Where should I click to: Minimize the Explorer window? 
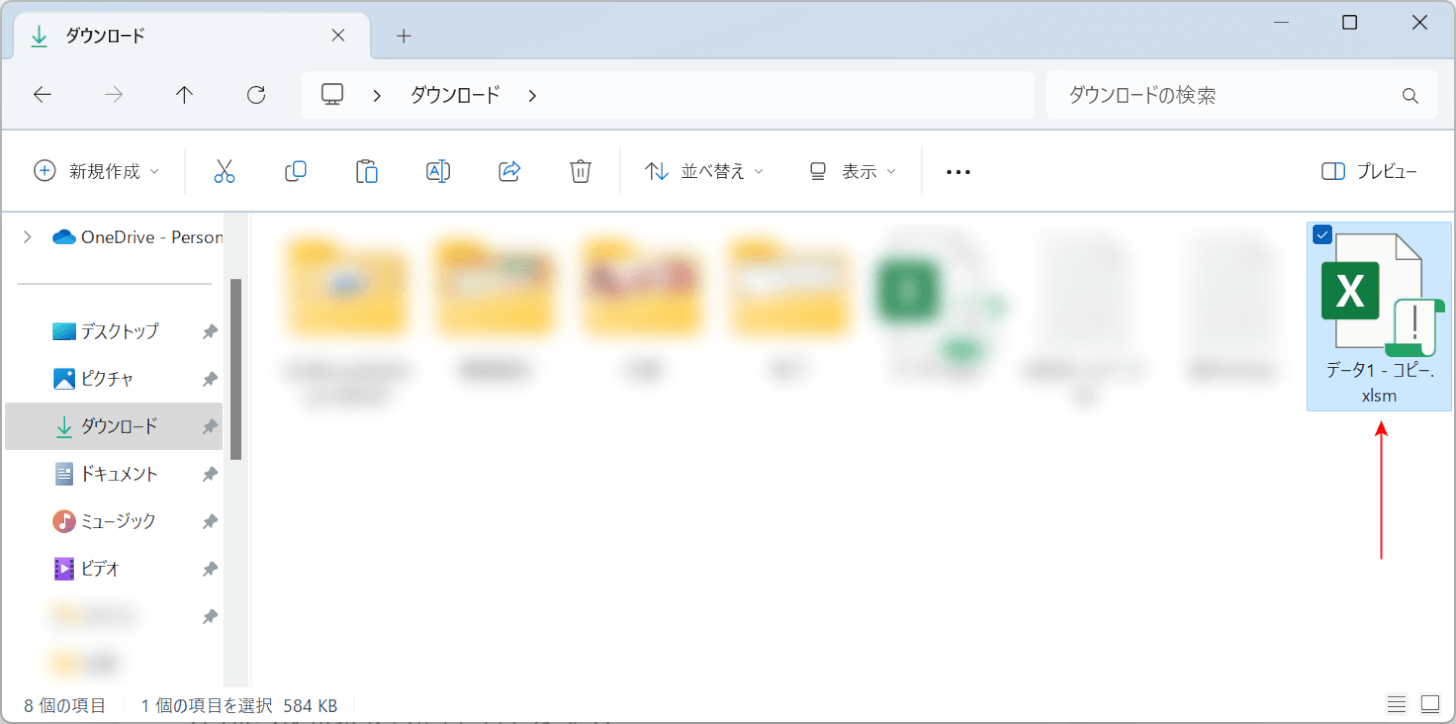1281,22
